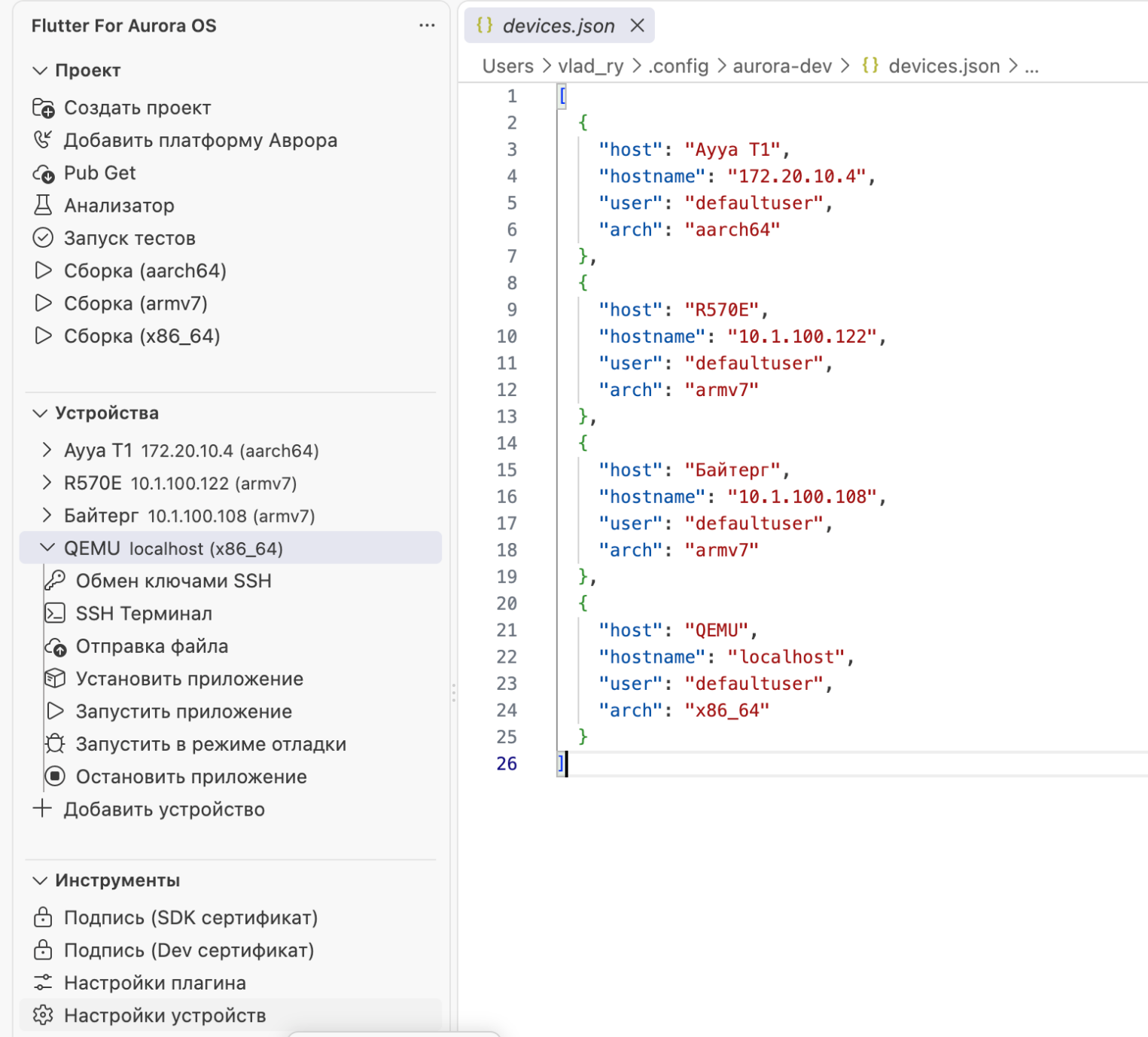This screenshot has height=1037, width=1148.
Task: Expand the Ayya T1 device node
Action: (47, 450)
